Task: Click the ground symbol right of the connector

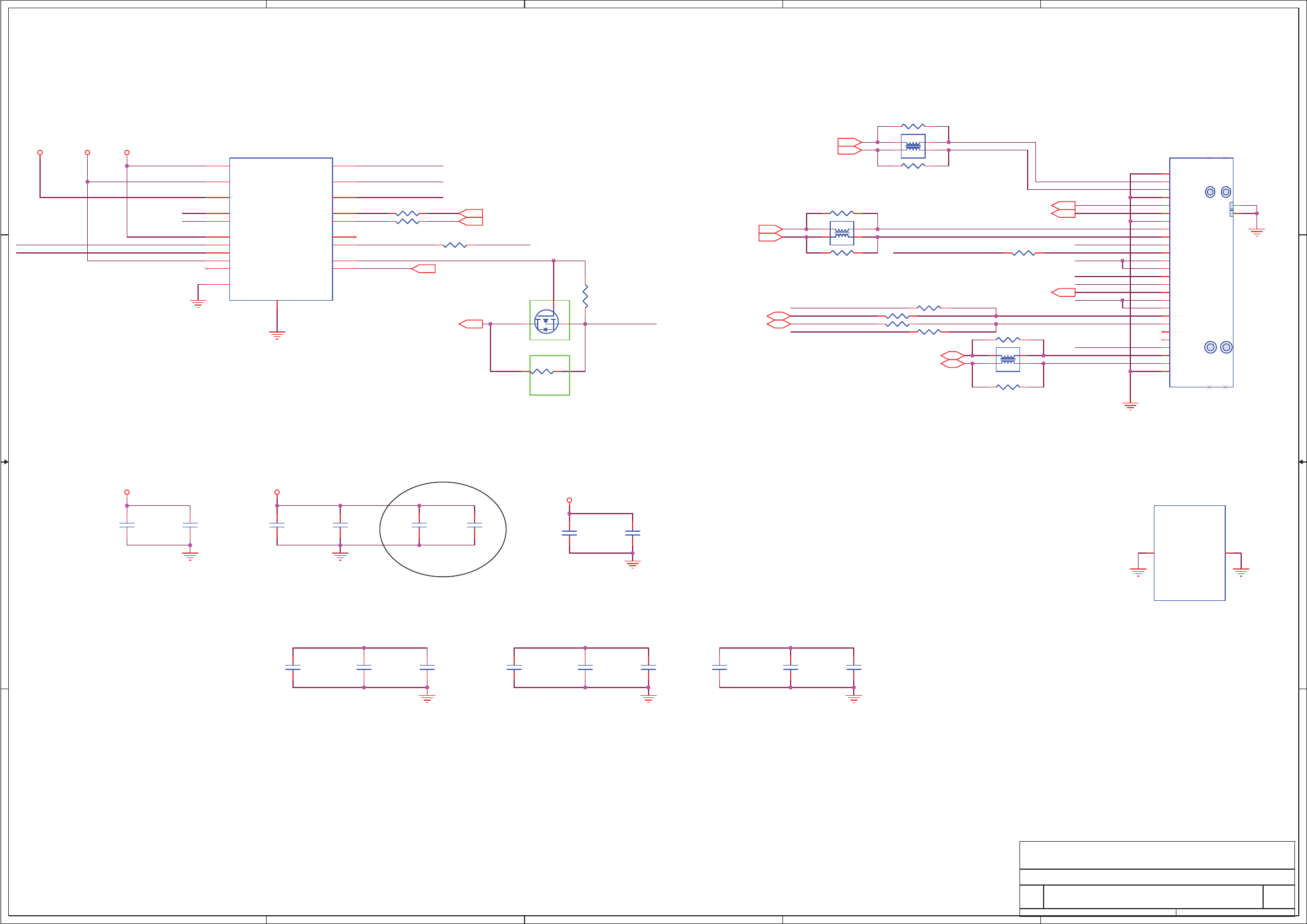Action: click(1257, 232)
